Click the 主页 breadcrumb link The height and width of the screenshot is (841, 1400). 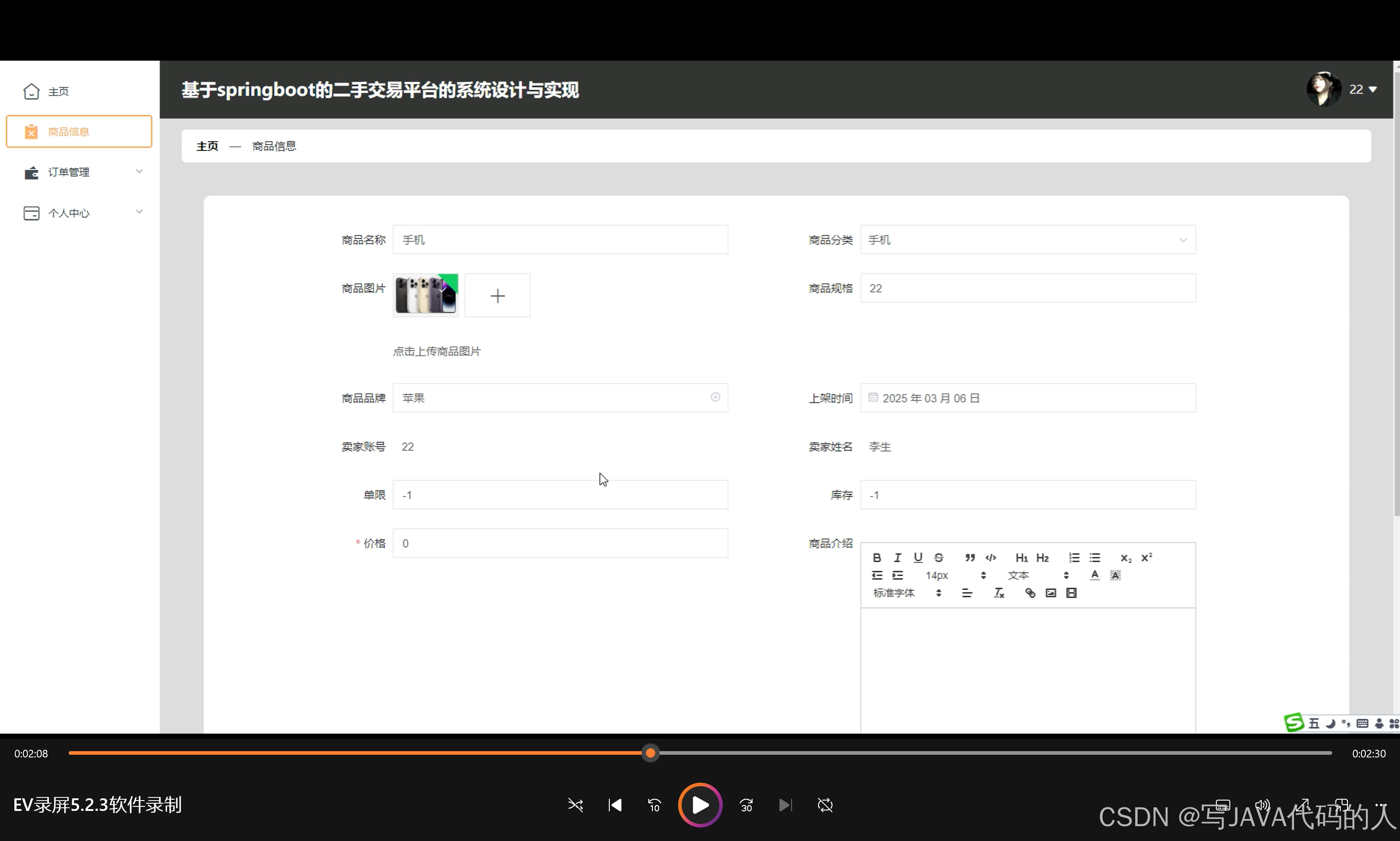(x=207, y=146)
